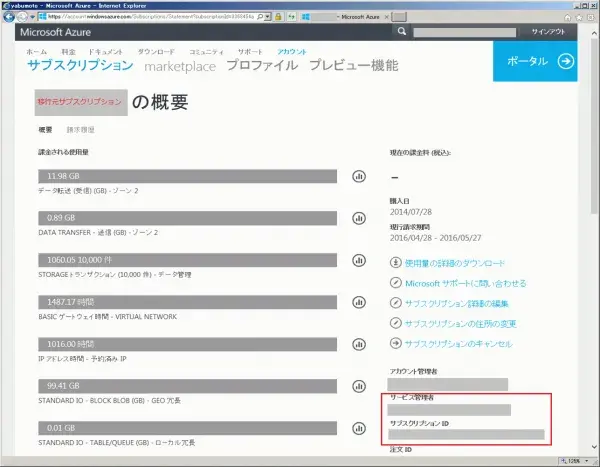
Task: Click the 2014/07/28 purchase date text
Action: coord(411,212)
